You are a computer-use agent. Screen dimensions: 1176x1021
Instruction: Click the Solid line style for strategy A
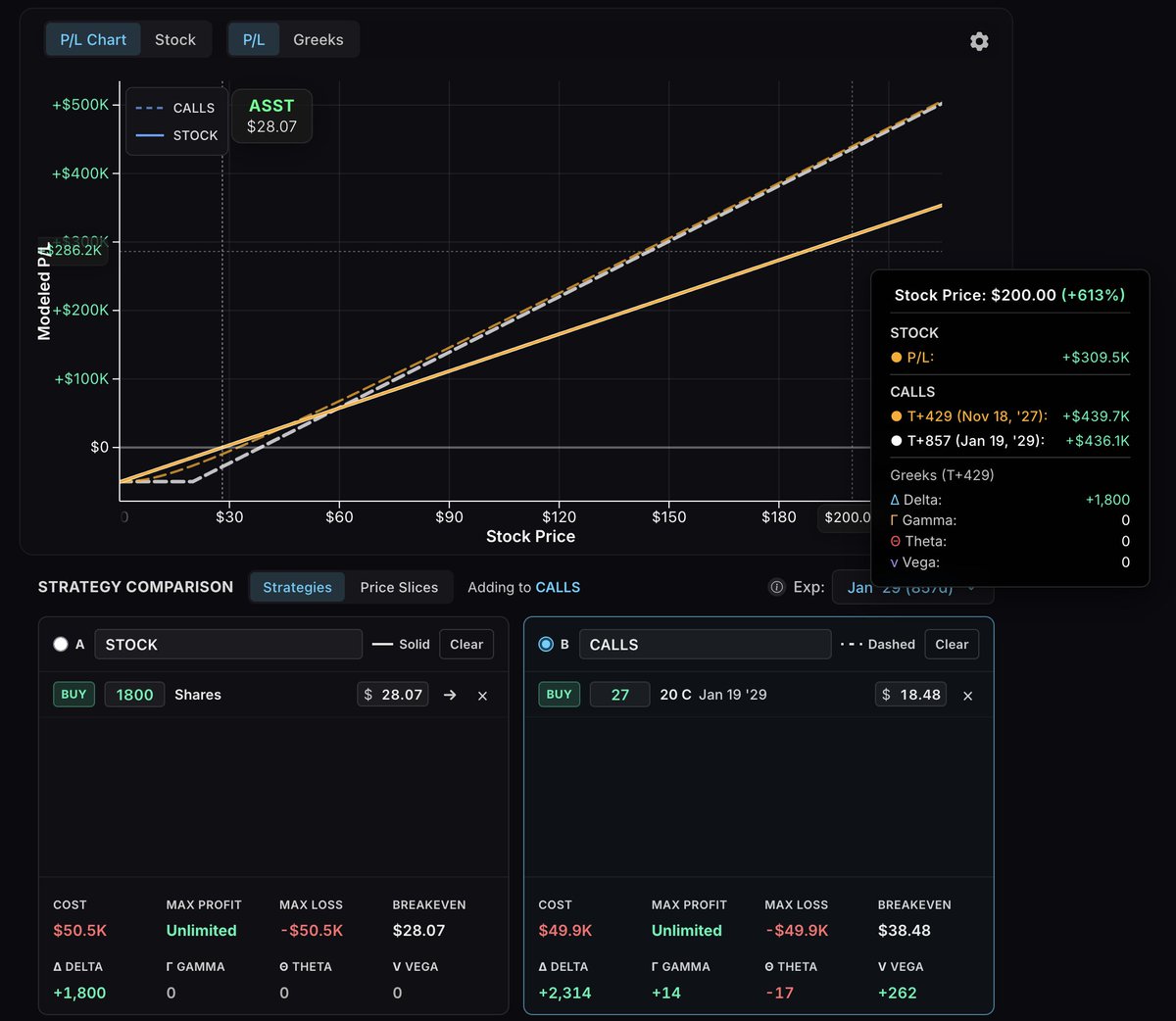pos(402,644)
